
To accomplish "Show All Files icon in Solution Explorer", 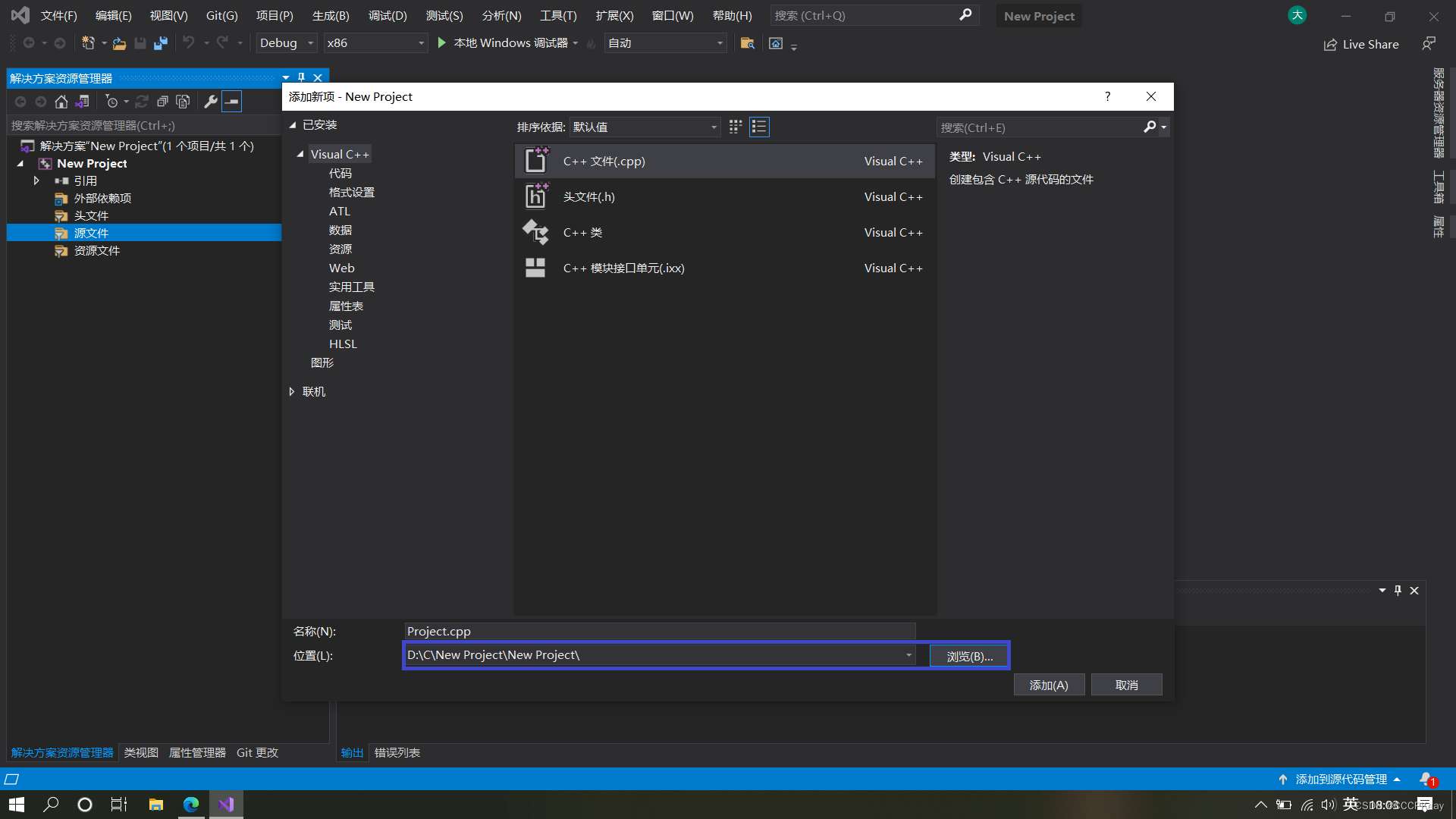I will pyautogui.click(x=183, y=102).
